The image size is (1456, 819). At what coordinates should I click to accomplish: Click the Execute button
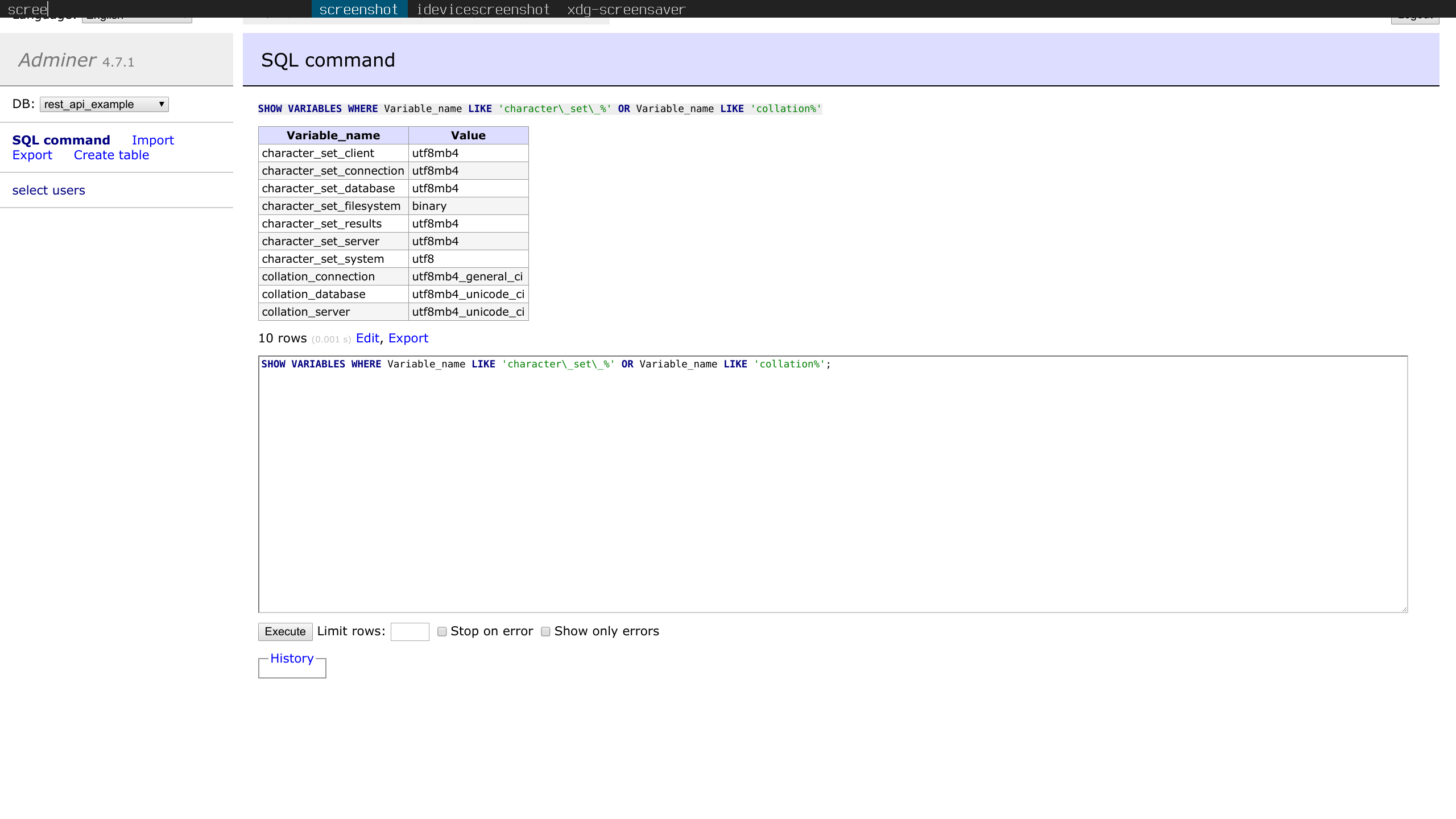click(285, 631)
